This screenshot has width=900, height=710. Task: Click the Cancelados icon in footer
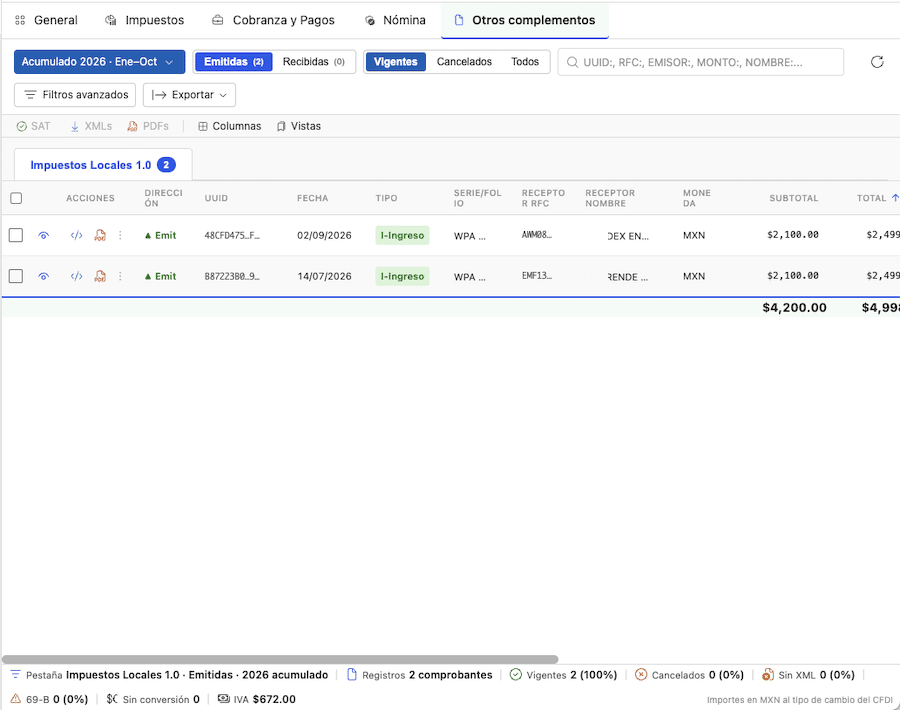(641, 674)
